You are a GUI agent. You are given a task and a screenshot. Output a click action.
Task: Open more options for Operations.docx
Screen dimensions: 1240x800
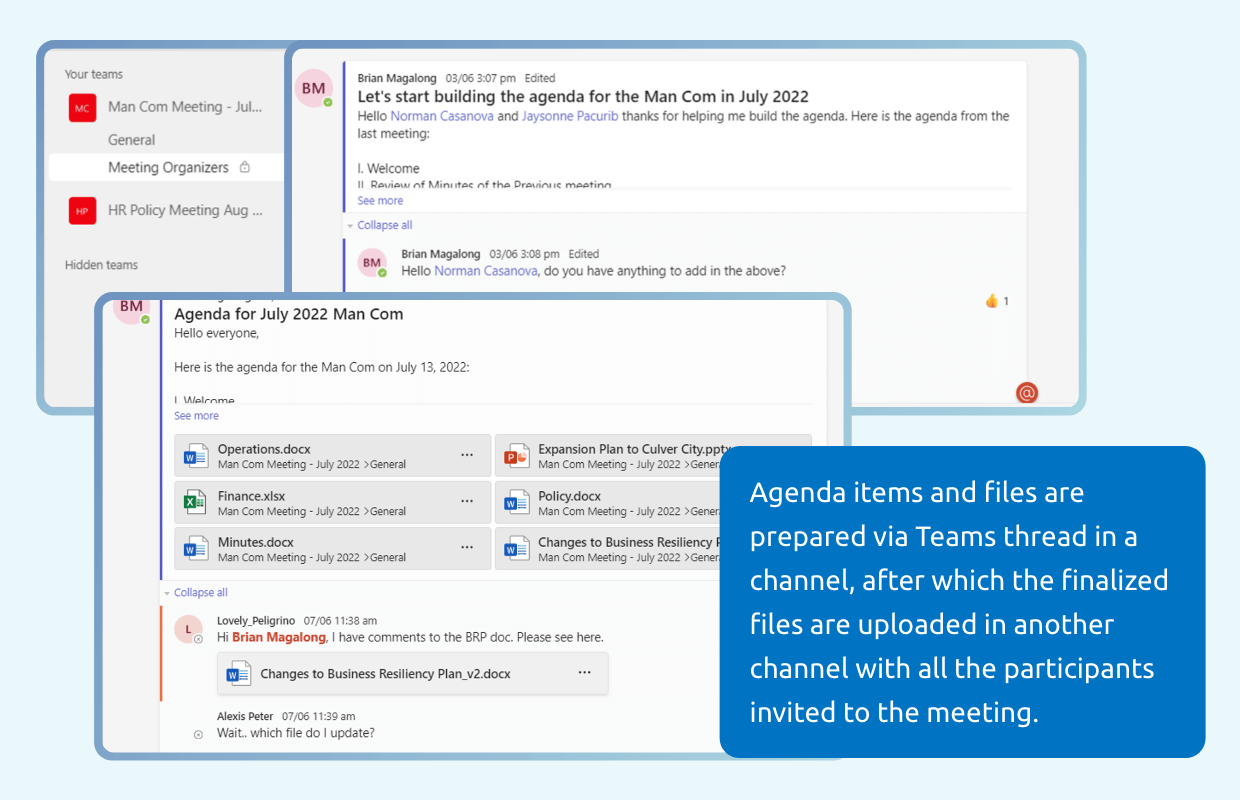[467, 455]
